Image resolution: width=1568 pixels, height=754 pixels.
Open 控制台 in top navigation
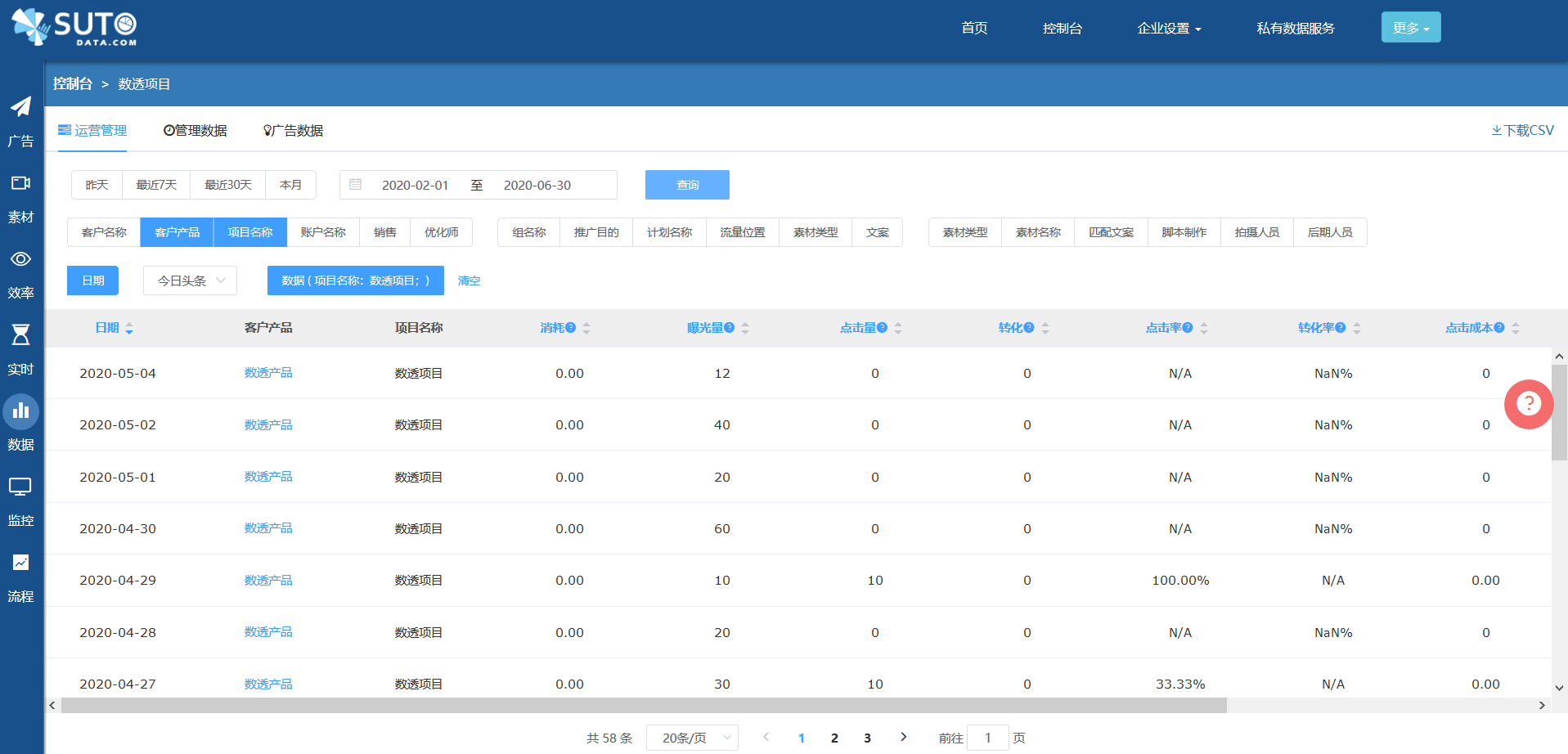point(1063,28)
